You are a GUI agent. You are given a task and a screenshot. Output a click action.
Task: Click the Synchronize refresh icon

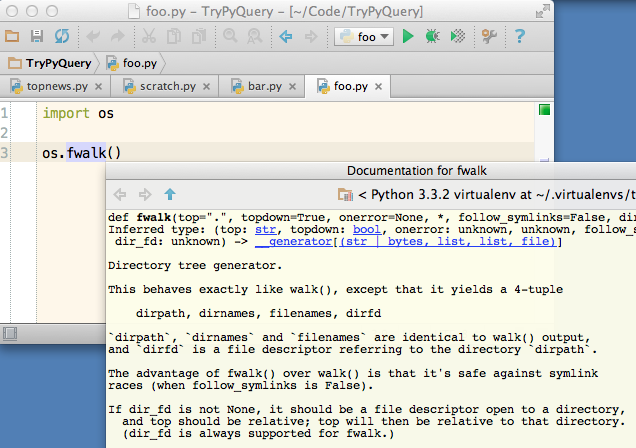(62, 36)
